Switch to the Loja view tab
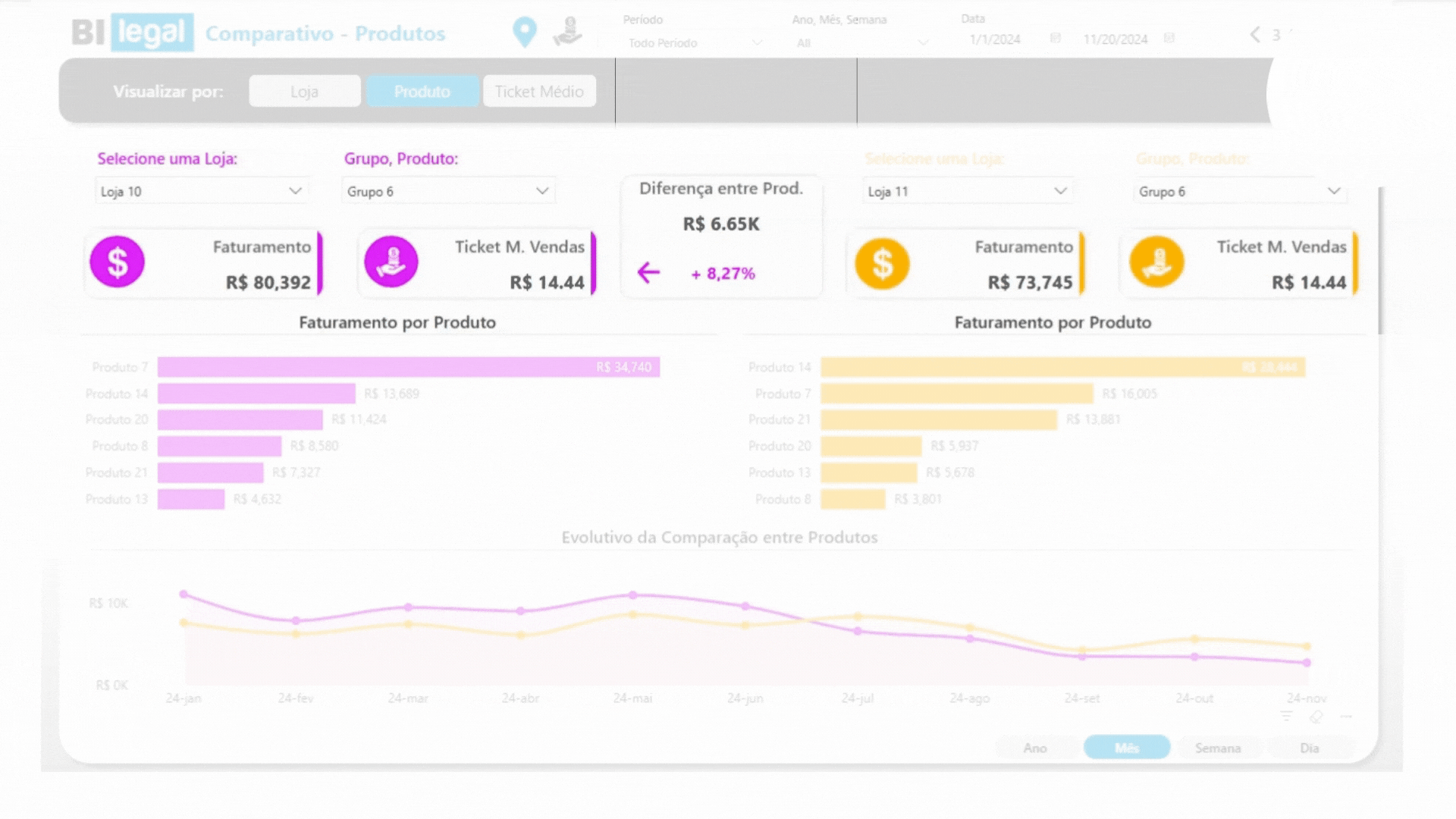The width and height of the screenshot is (1456, 819). click(304, 92)
